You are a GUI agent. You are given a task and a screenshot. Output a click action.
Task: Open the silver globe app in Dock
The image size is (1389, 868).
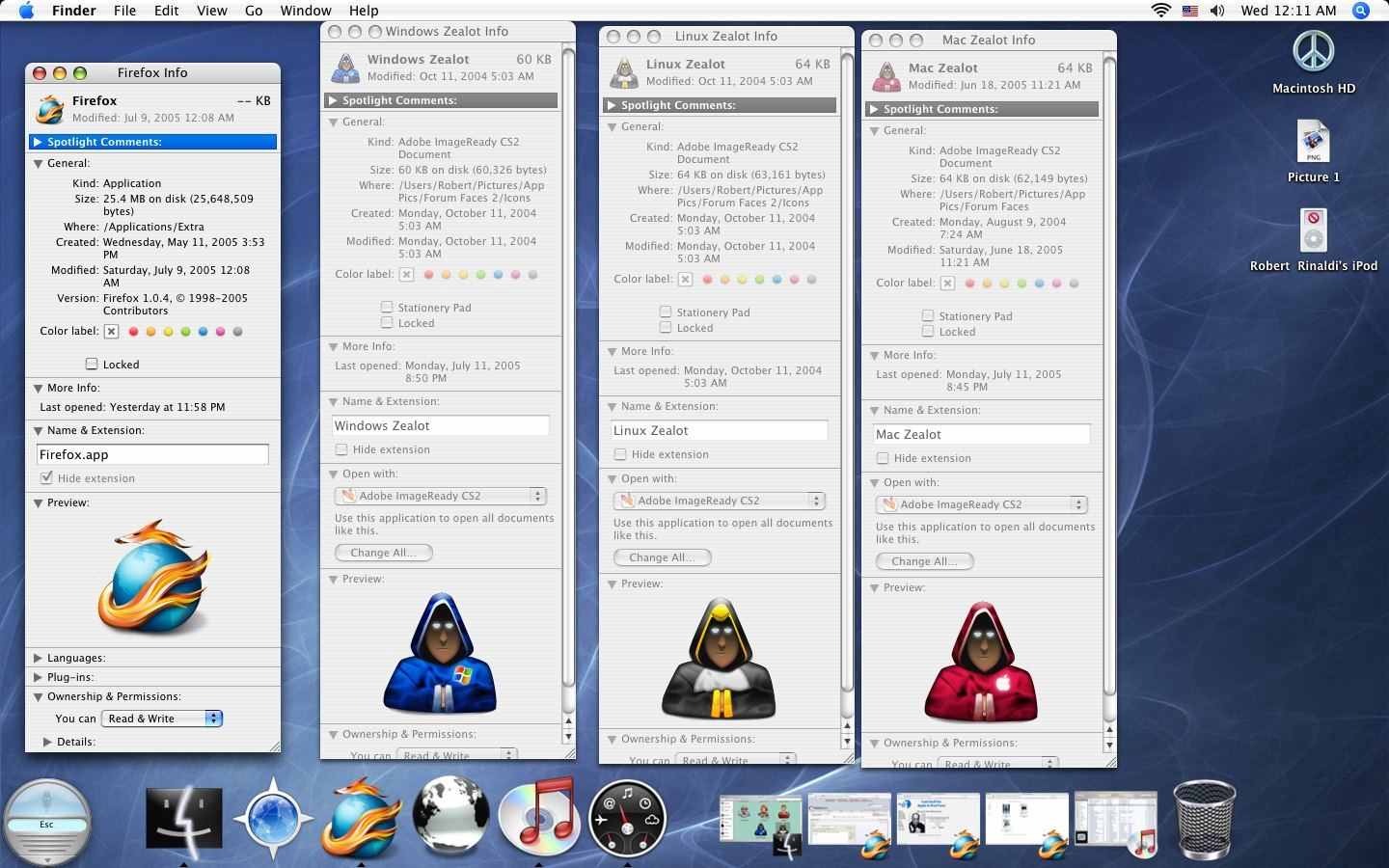point(450,818)
